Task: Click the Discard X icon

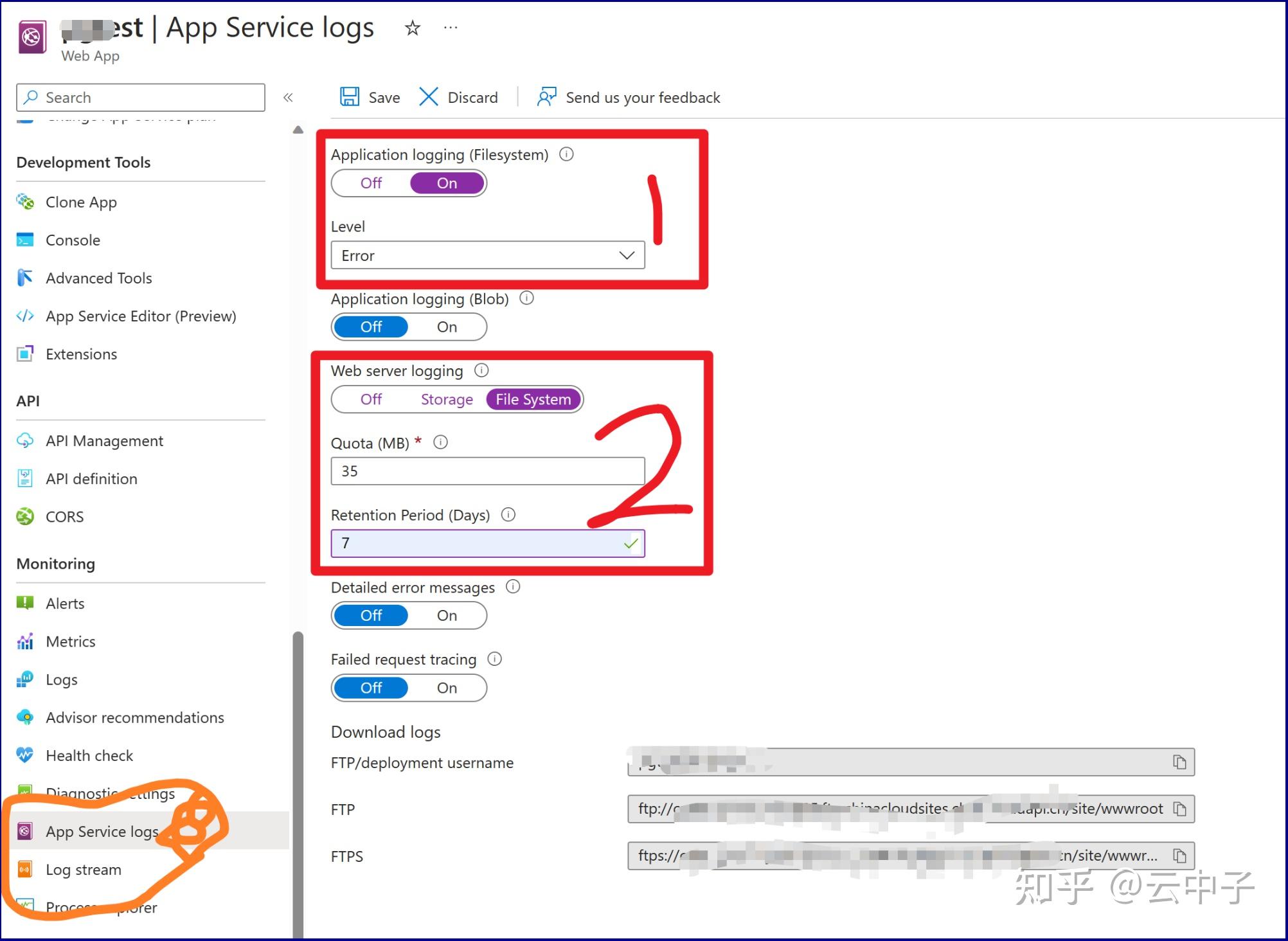Action: (428, 97)
